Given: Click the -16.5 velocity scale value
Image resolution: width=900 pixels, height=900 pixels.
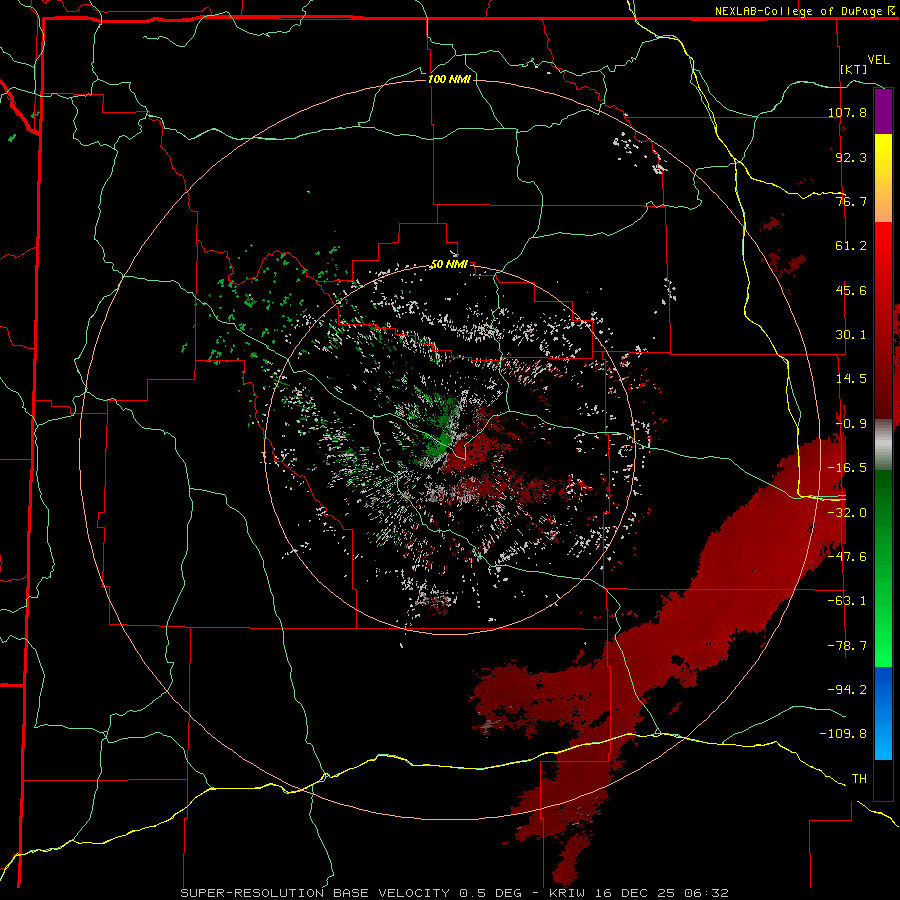Looking at the screenshot, I should [x=847, y=468].
